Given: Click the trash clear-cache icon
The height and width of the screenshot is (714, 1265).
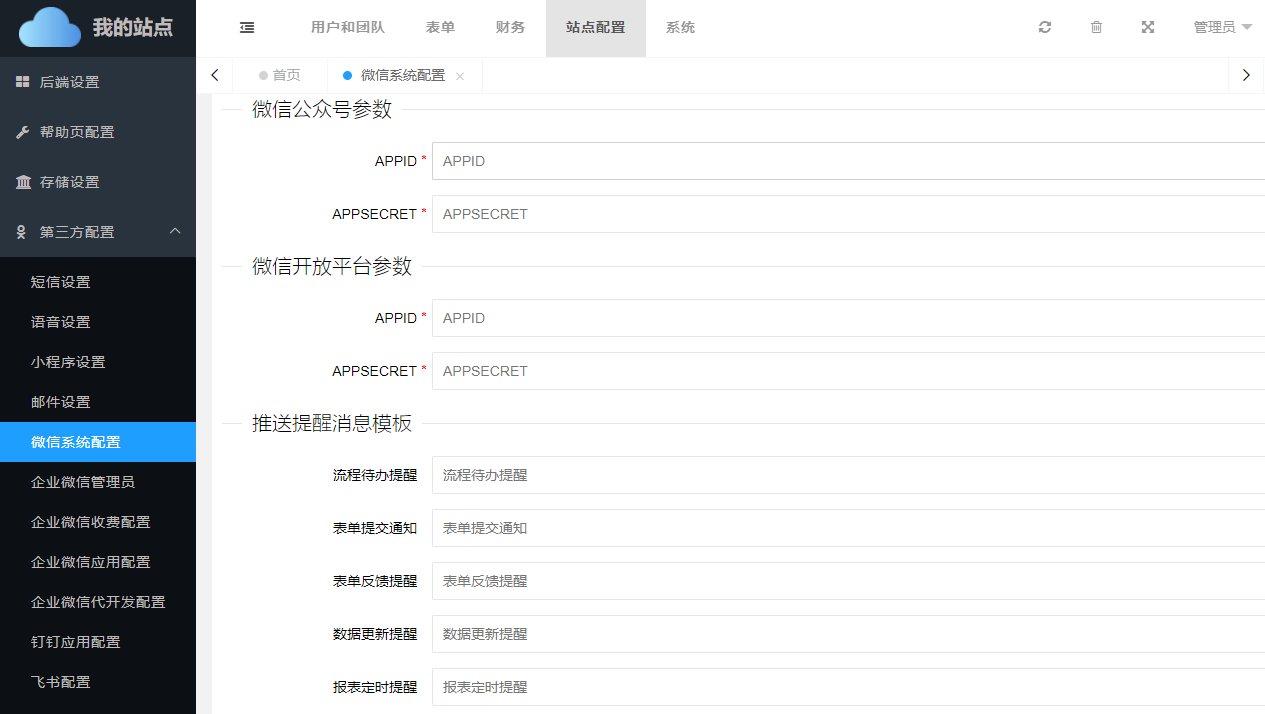Looking at the screenshot, I should pyautogui.click(x=1096, y=28).
